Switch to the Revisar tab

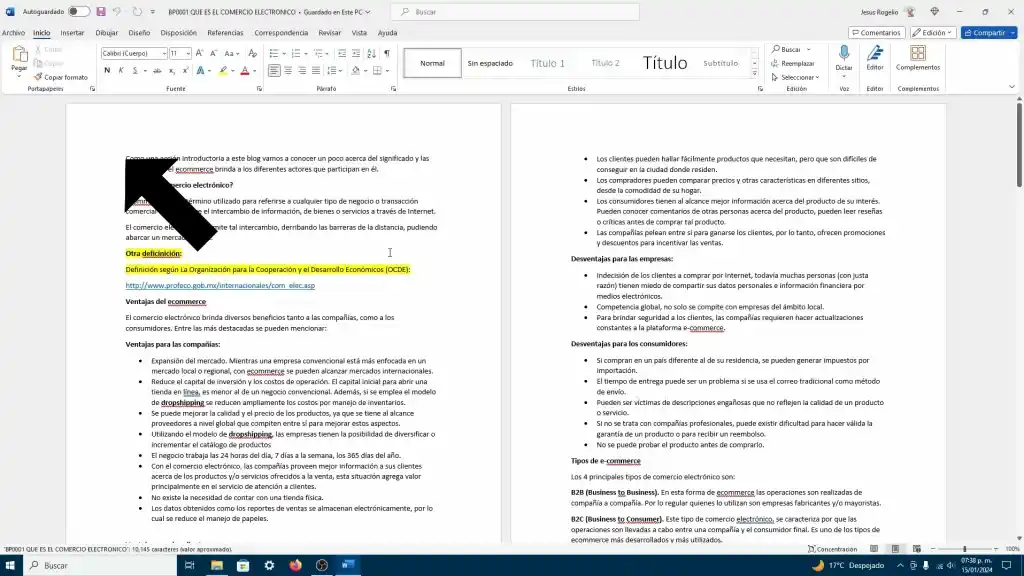(x=329, y=33)
